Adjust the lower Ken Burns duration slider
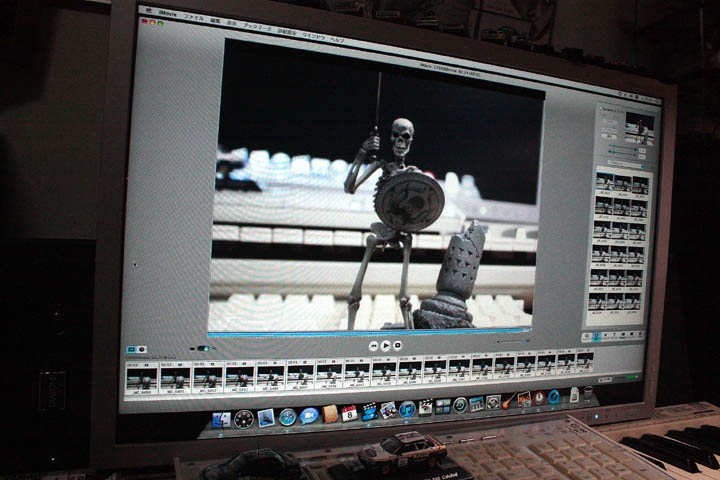This screenshot has height=480, width=720. [623, 155]
